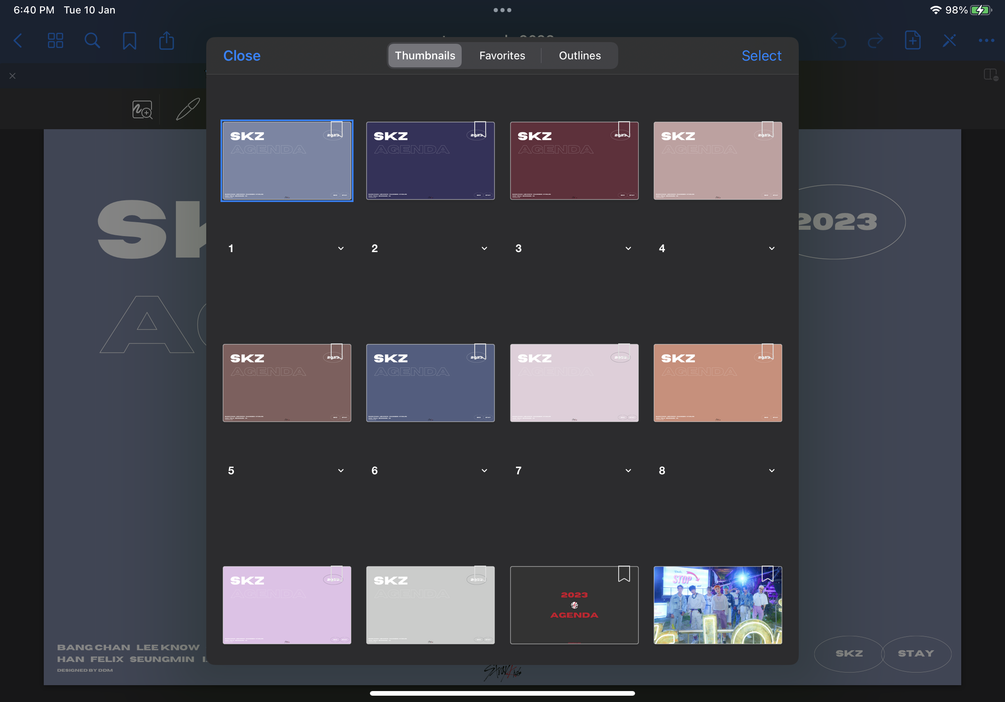Open the thumbnail grid view icon

click(x=56, y=41)
